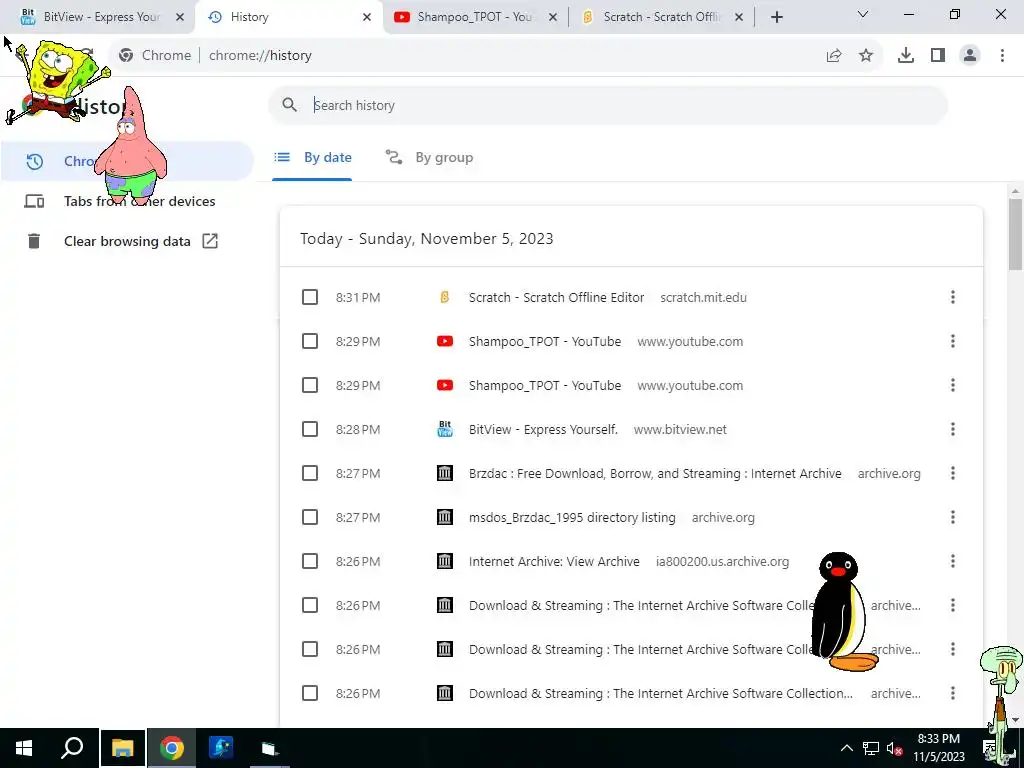Open more actions for BitView entry
The height and width of the screenshot is (768, 1024).
point(953,429)
